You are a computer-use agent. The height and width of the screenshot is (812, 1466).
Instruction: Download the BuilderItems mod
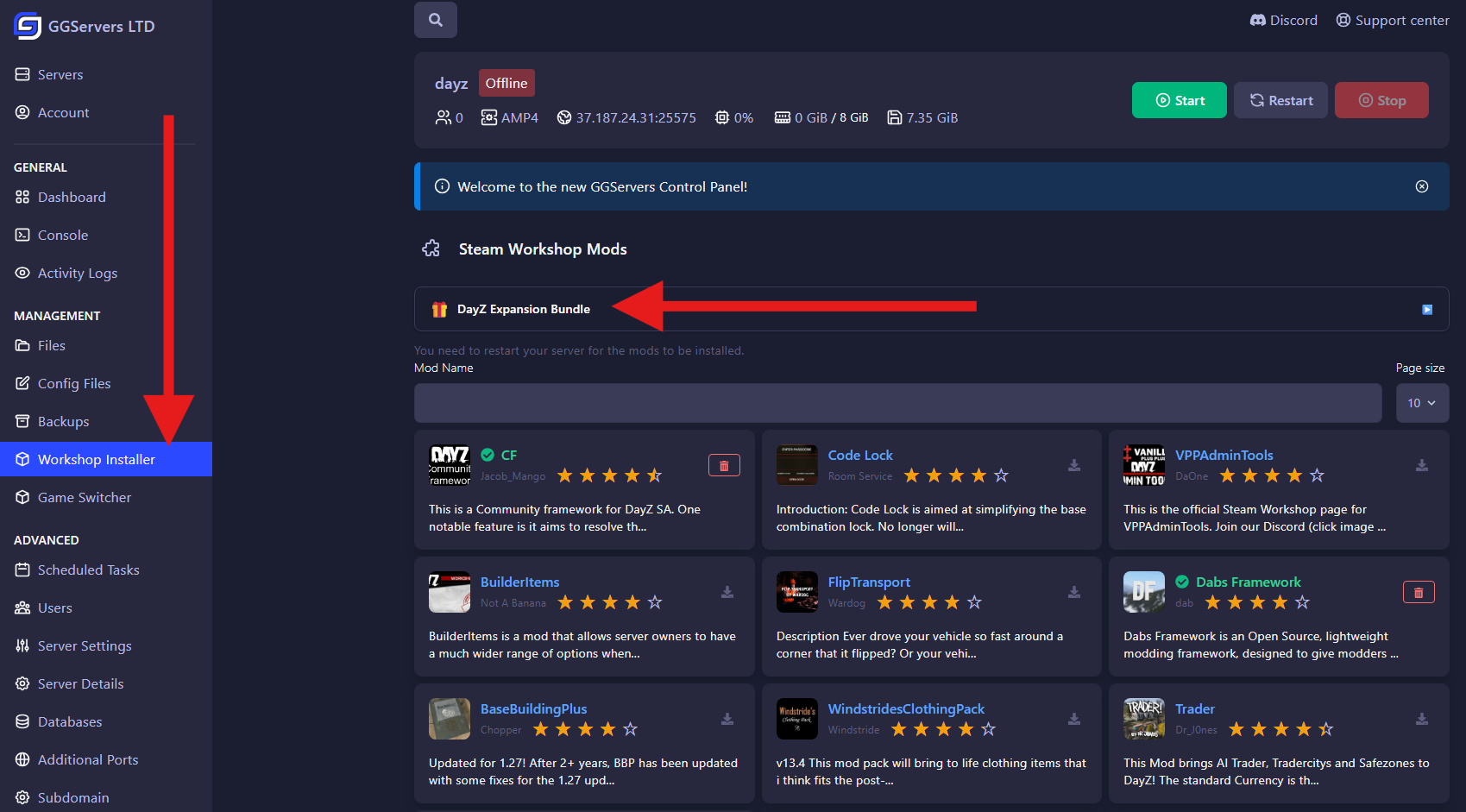[727, 592]
